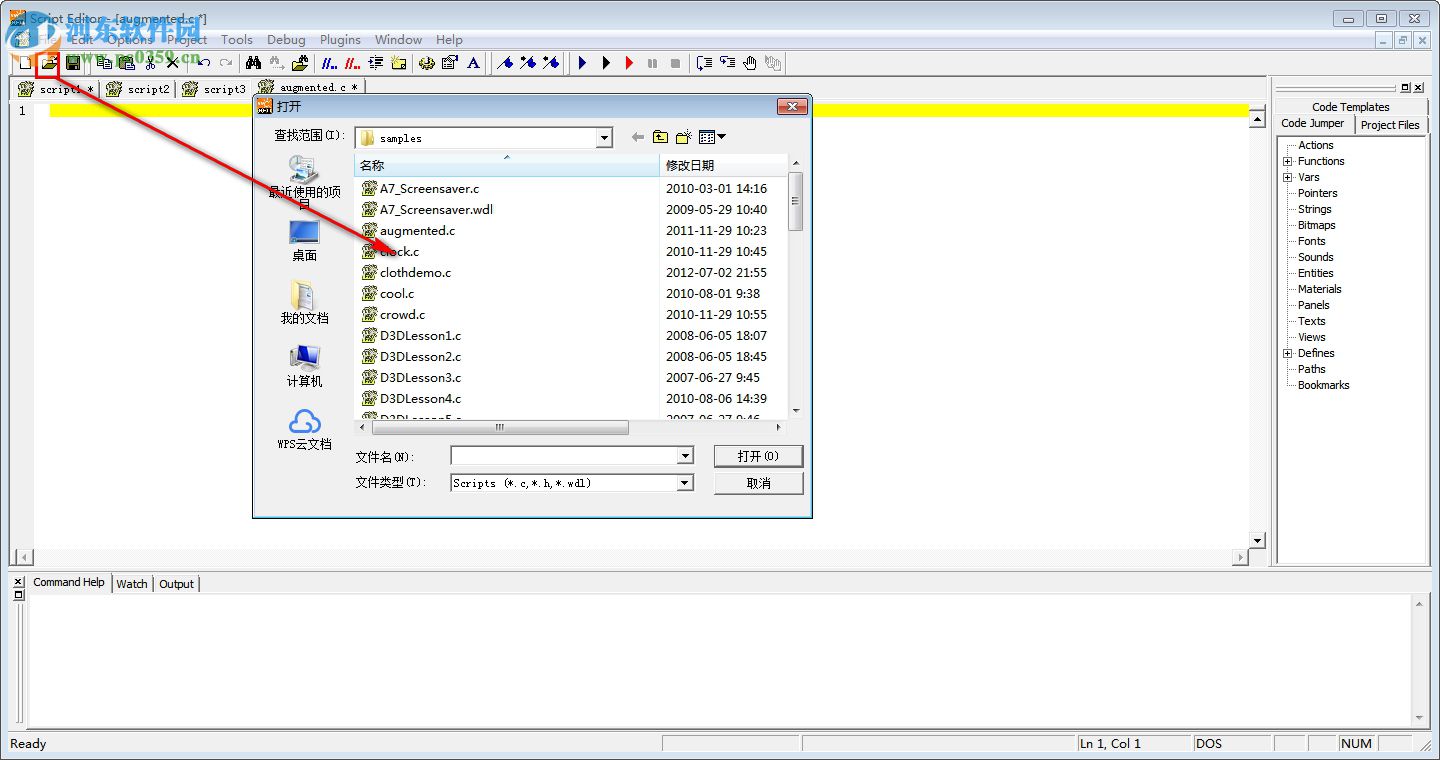Image resolution: width=1440 pixels, height=760 pixels.
Task: Open the Window menu
Action: coord(398,40)
